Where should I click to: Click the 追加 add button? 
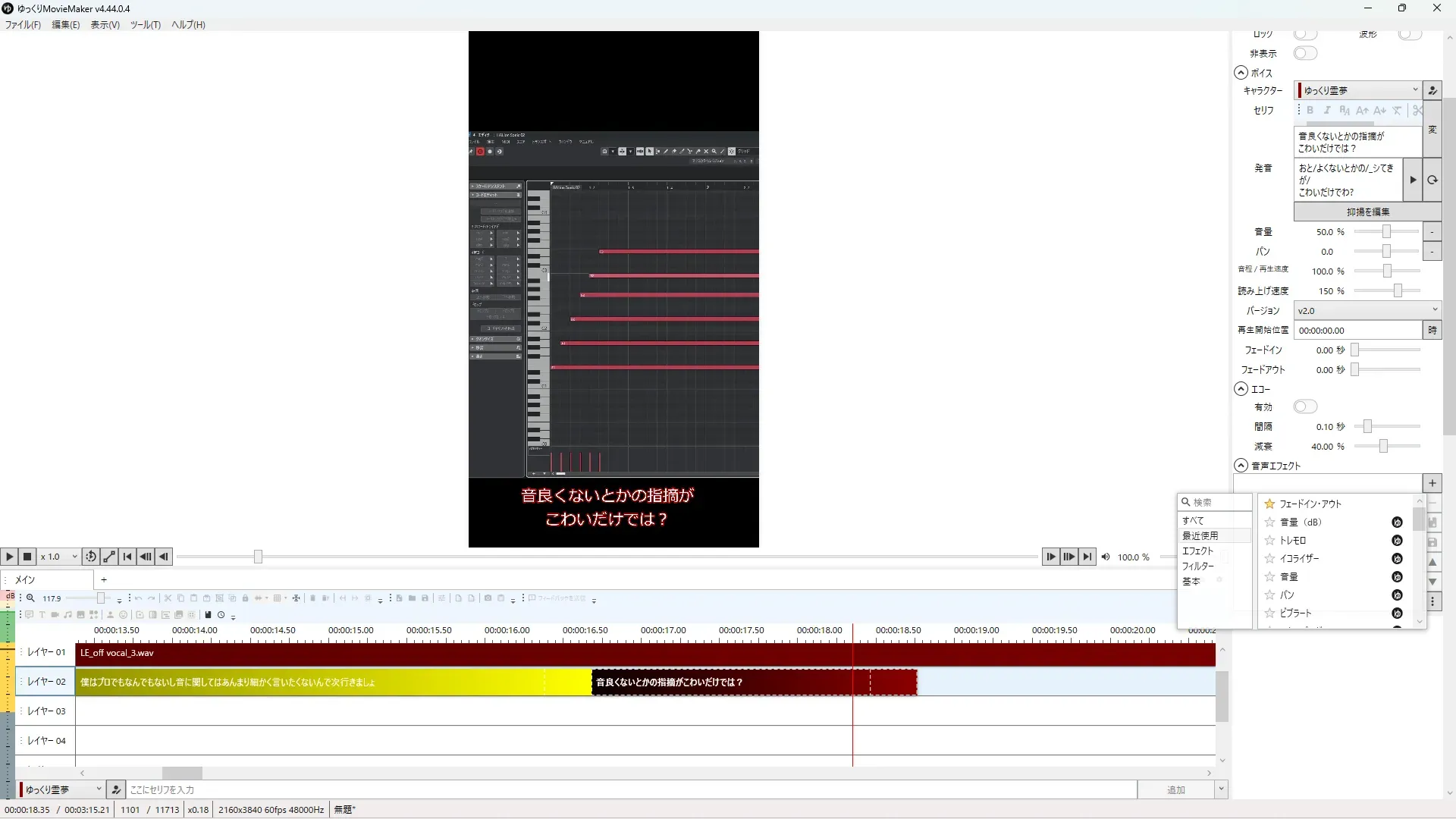[x=1175, y=789]
